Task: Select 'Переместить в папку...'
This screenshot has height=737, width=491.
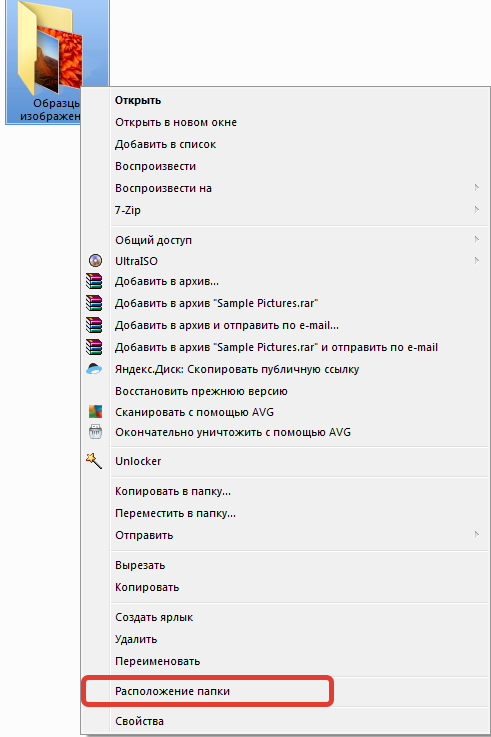Action: (285, 513)
